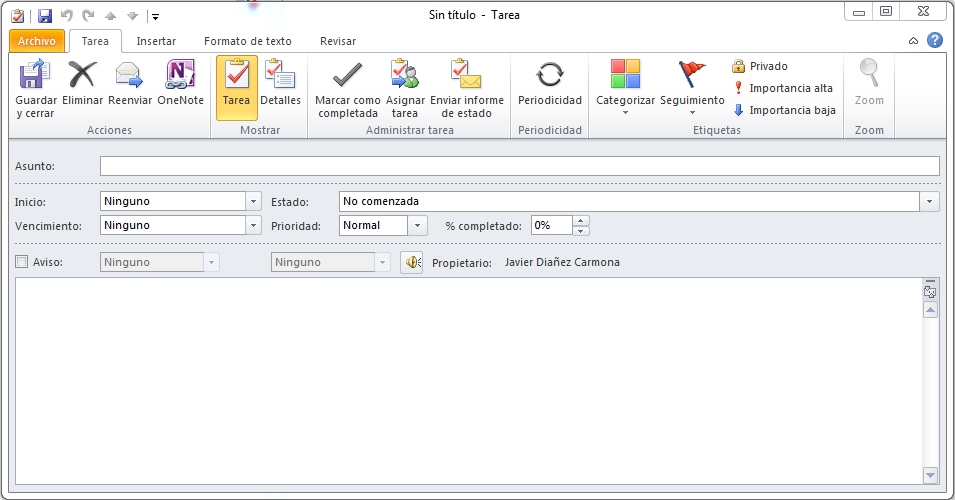The width and height of the screenshot is (955, 500).
Task: Select the Tarea ribbon tab
Action: [x=95, y=41]
